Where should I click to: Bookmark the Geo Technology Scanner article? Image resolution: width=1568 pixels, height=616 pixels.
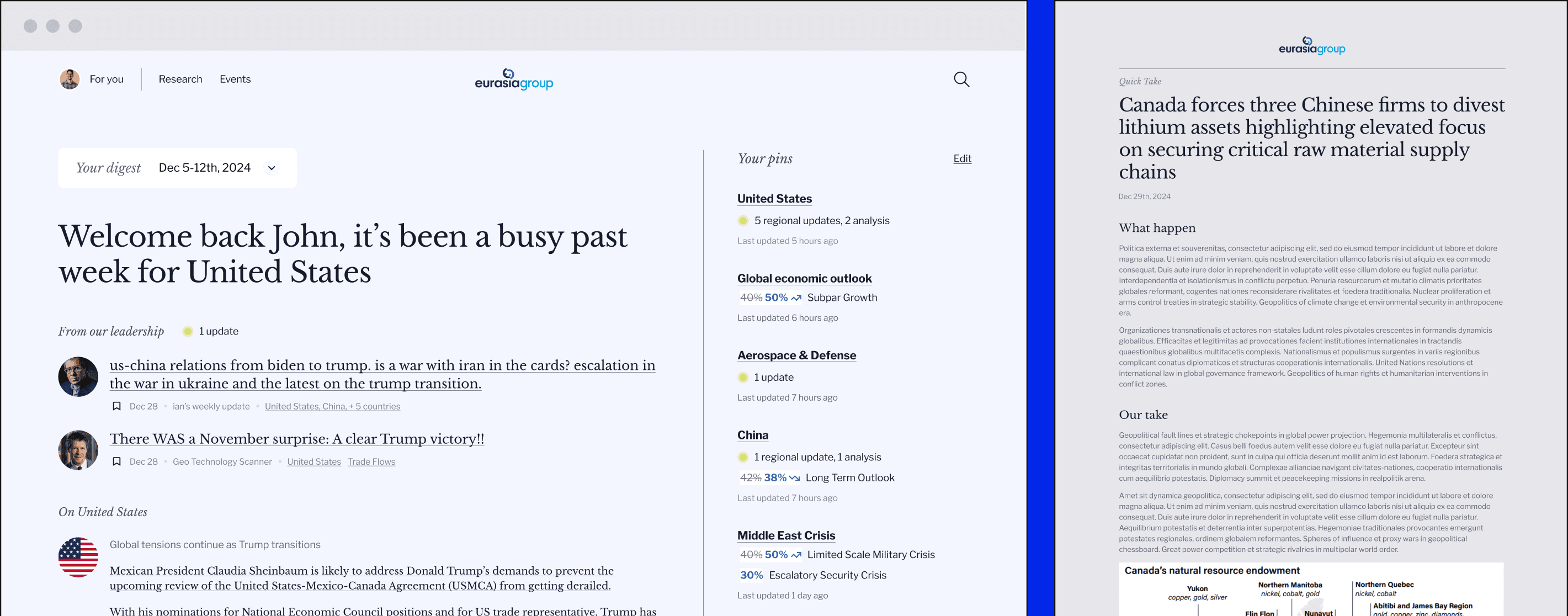116,461
